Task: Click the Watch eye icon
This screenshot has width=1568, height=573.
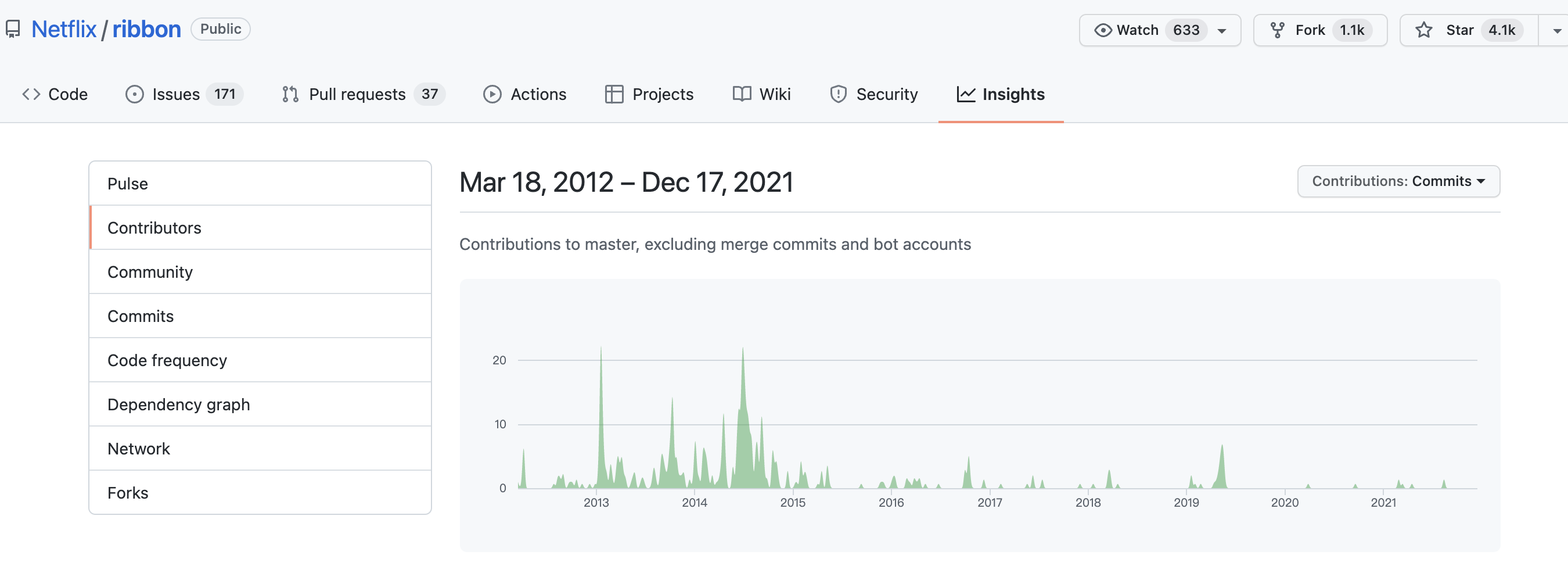Action: pos(1102,30)
